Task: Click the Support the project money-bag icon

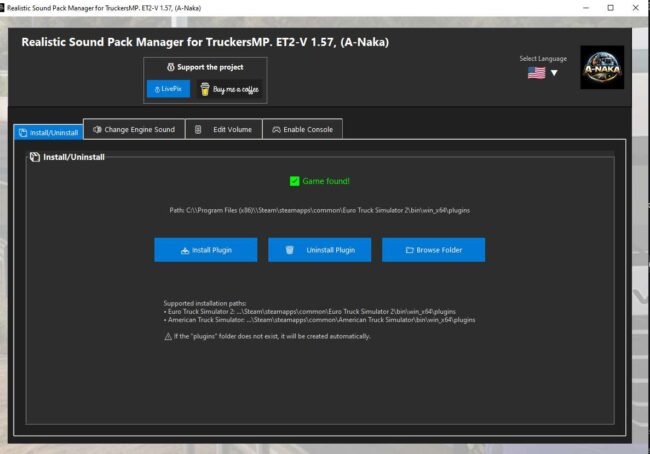Action: tap(170, 67)
